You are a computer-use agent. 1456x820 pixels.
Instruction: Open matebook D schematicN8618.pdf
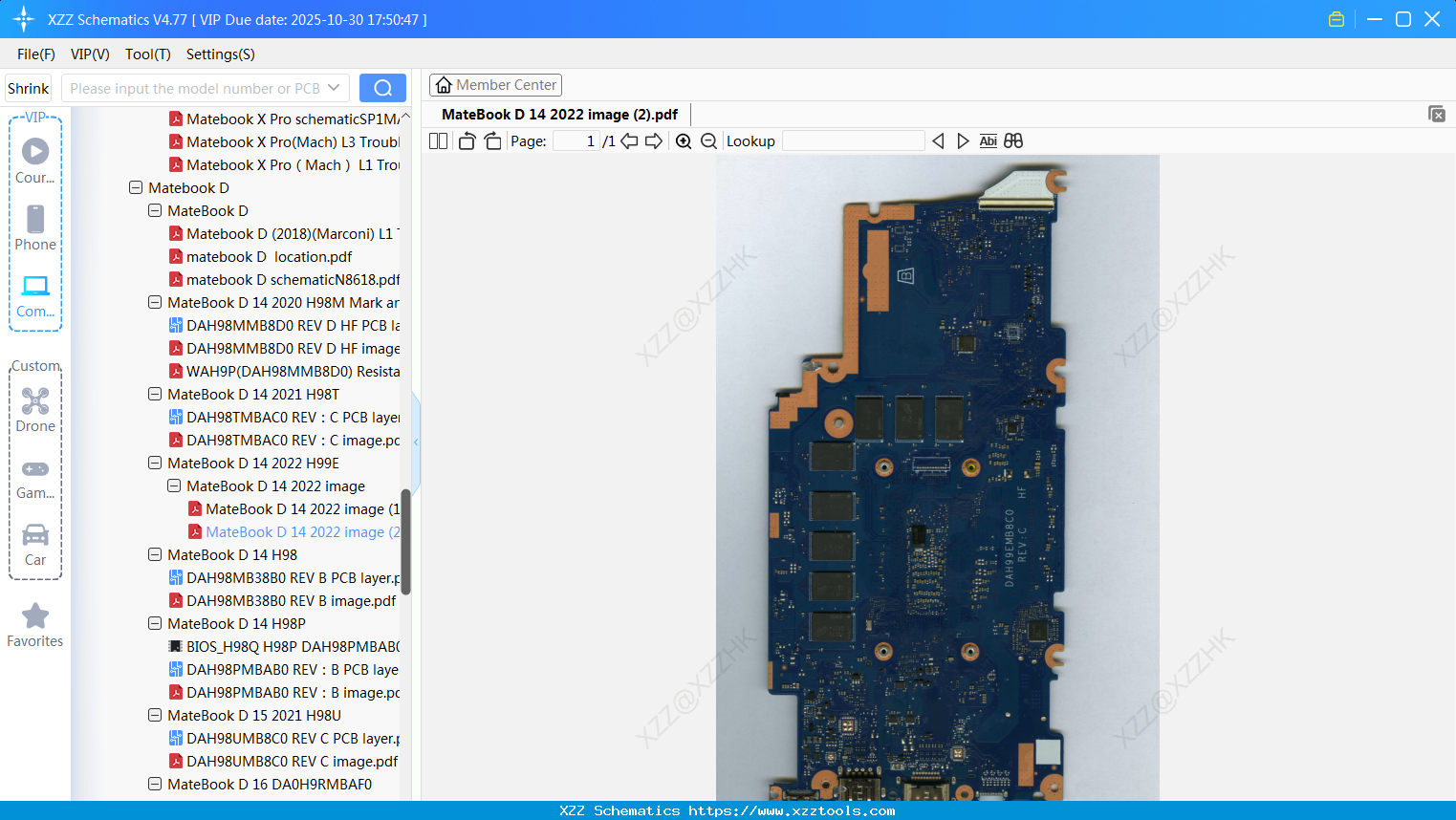[x=284, y=280]
